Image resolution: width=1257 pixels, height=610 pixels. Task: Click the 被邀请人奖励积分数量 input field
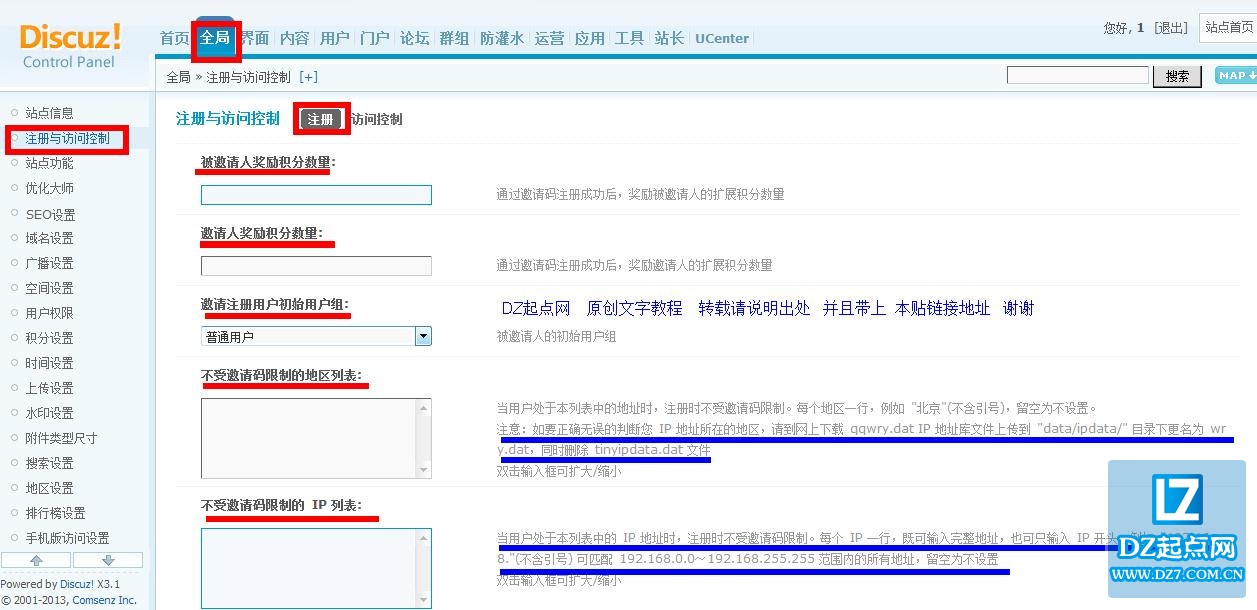(315, 194)
